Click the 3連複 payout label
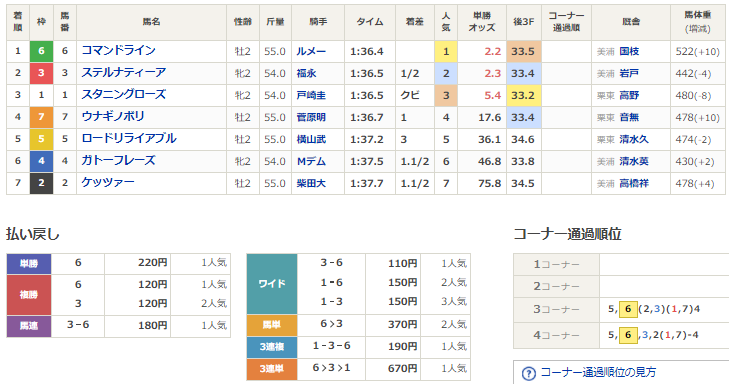 pos(272,347)
